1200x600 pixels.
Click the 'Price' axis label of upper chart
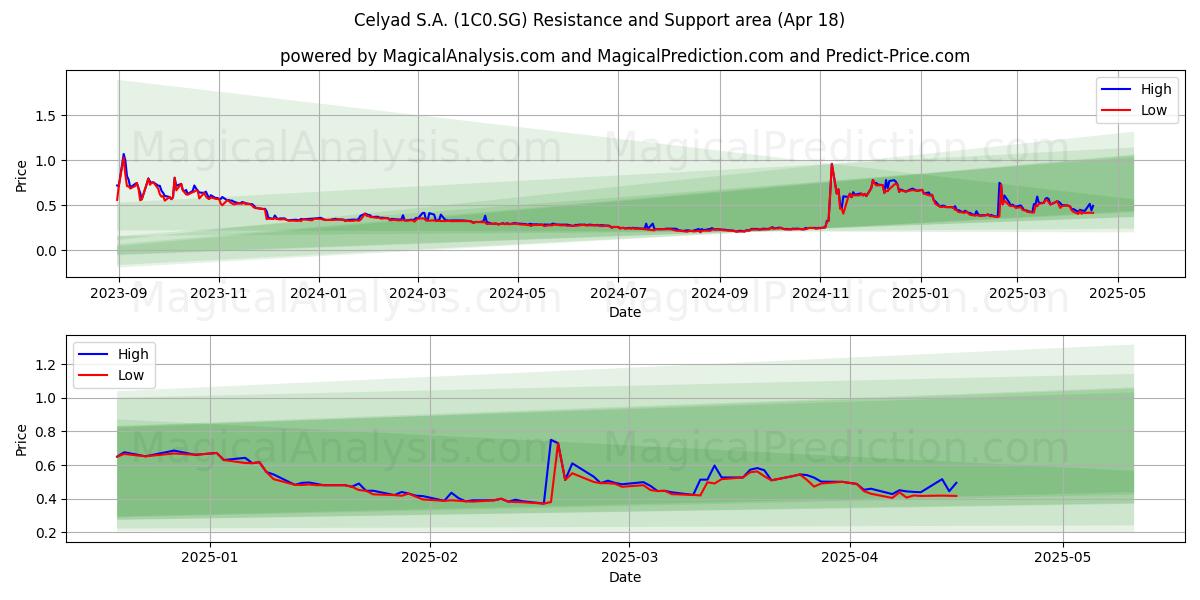click(22, 174)
